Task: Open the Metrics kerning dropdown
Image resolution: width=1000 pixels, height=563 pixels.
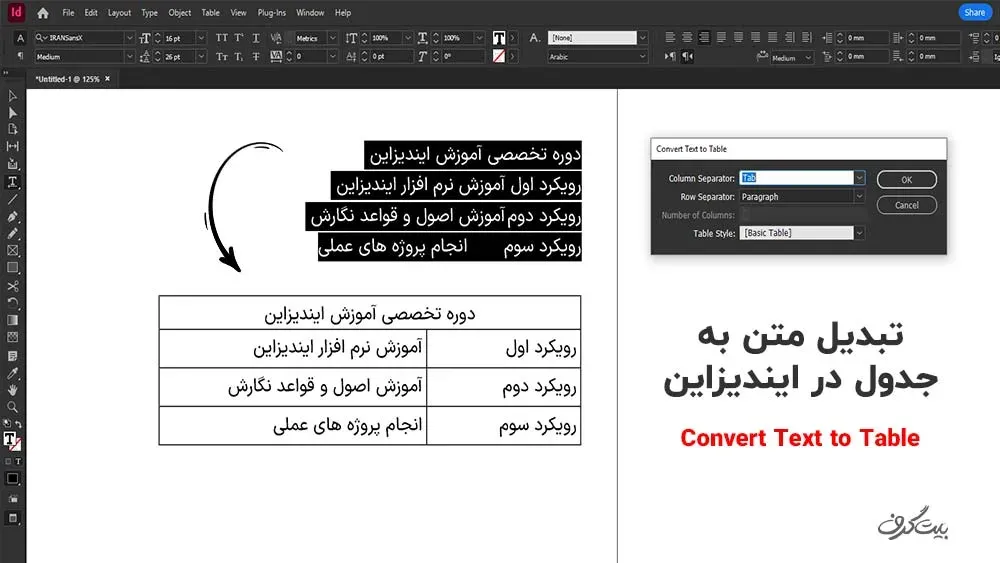Action: click(332, 38)
